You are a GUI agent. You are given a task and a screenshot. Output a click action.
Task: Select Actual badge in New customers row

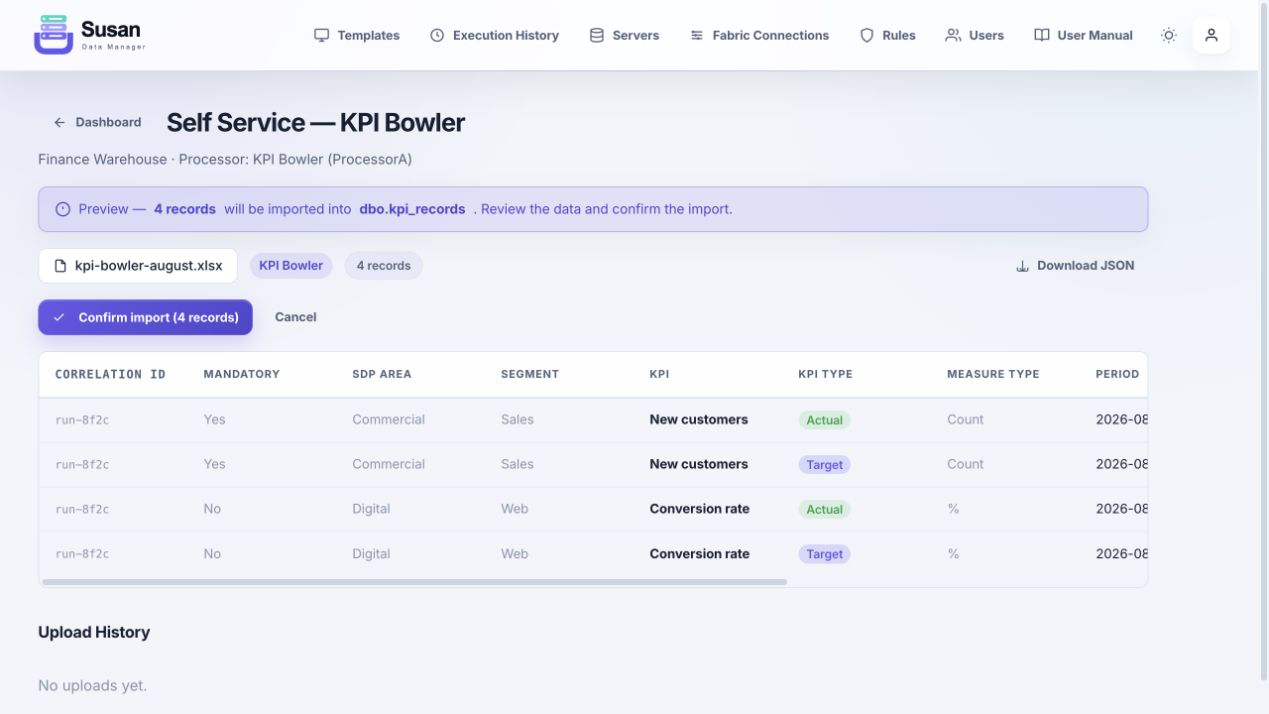pos(824,420)
